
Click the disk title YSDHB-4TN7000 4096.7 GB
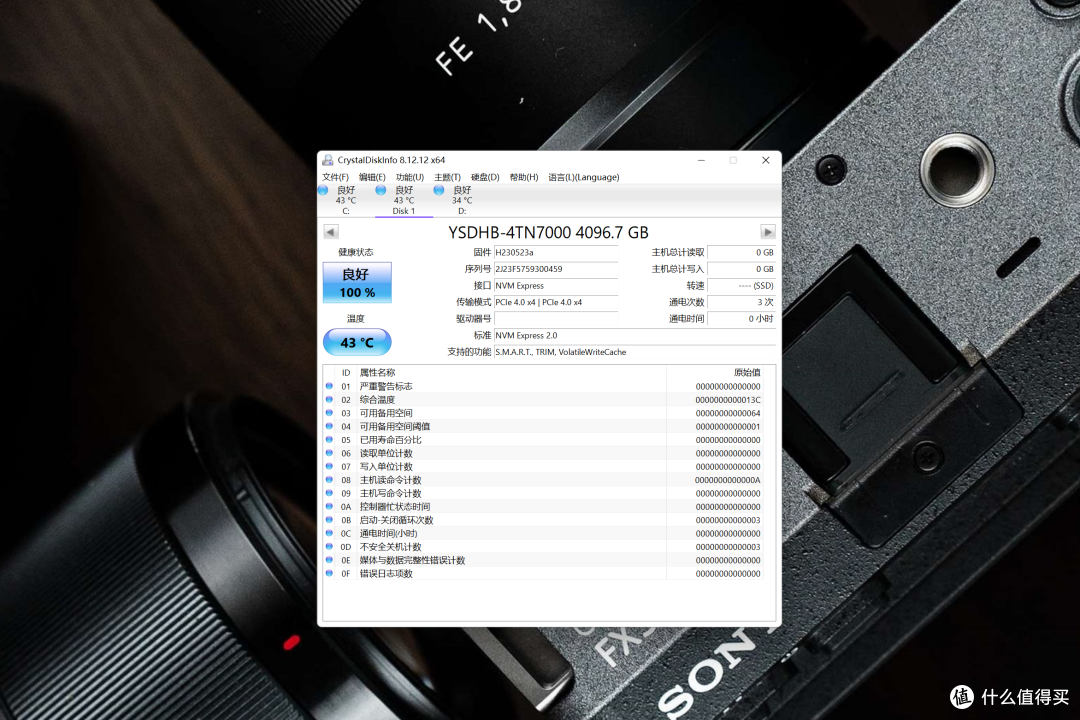click(548, 232)
